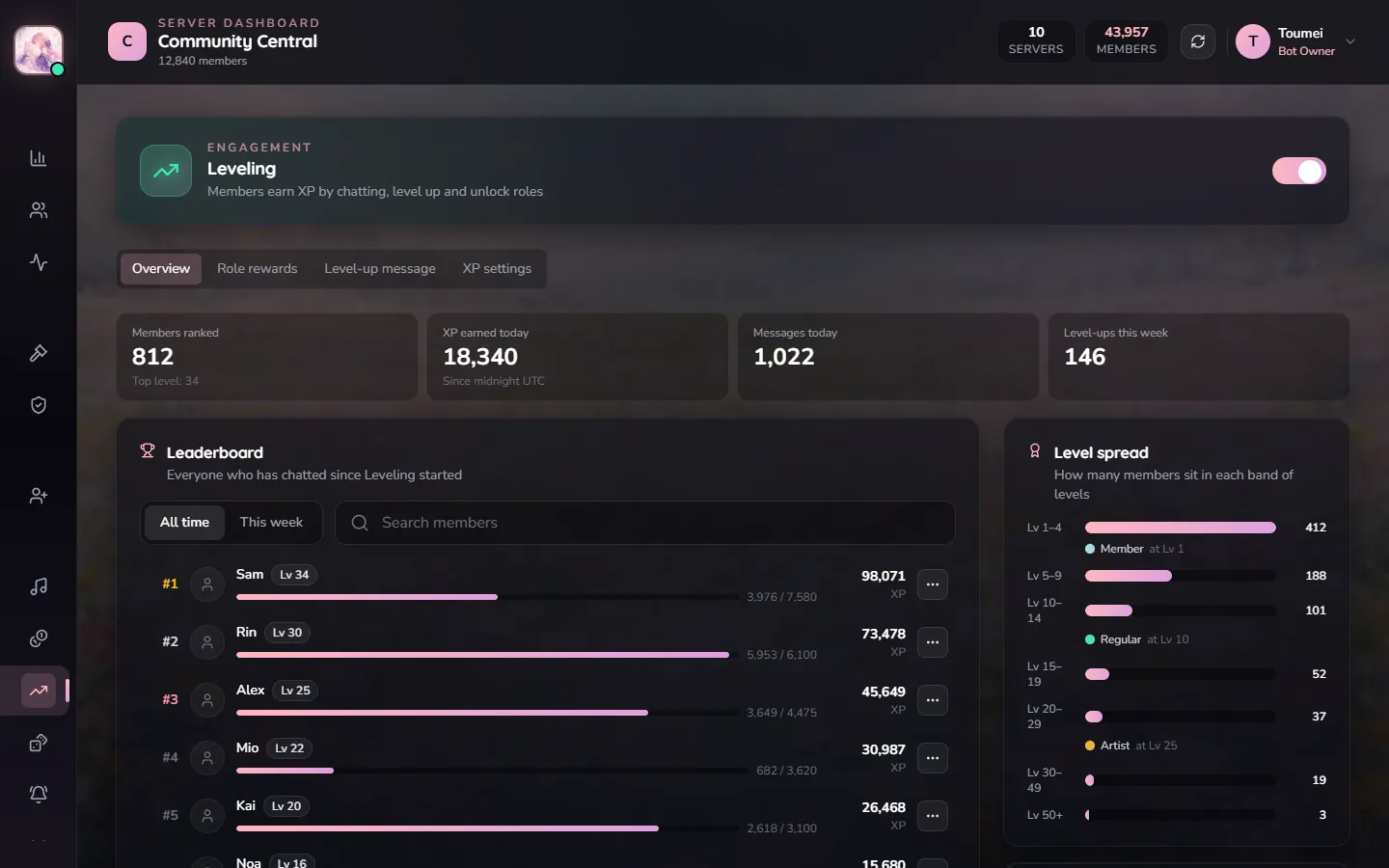This screenshot has height=868, width=1389.
Task: Click the Leaderboard trophy icon
Action: 148,450
